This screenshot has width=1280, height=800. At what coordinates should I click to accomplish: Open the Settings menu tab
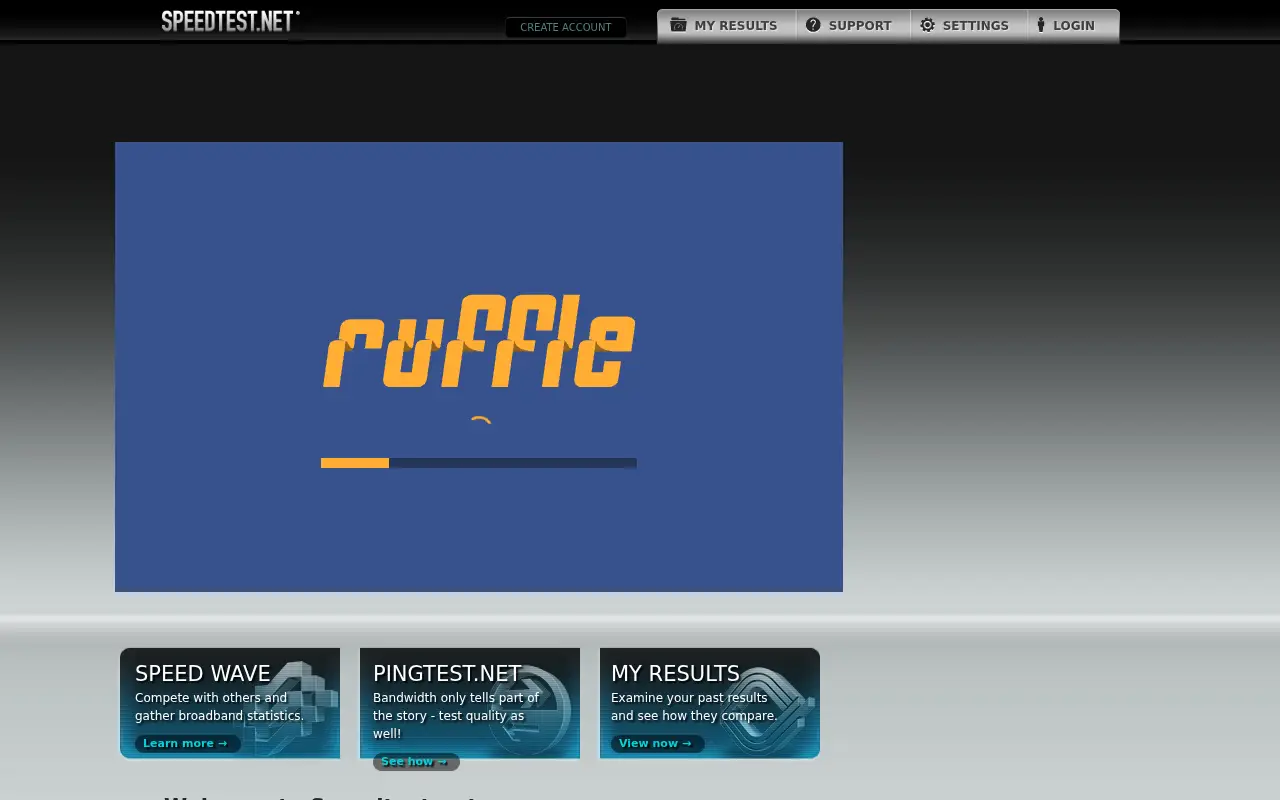[x=969, y=26]
